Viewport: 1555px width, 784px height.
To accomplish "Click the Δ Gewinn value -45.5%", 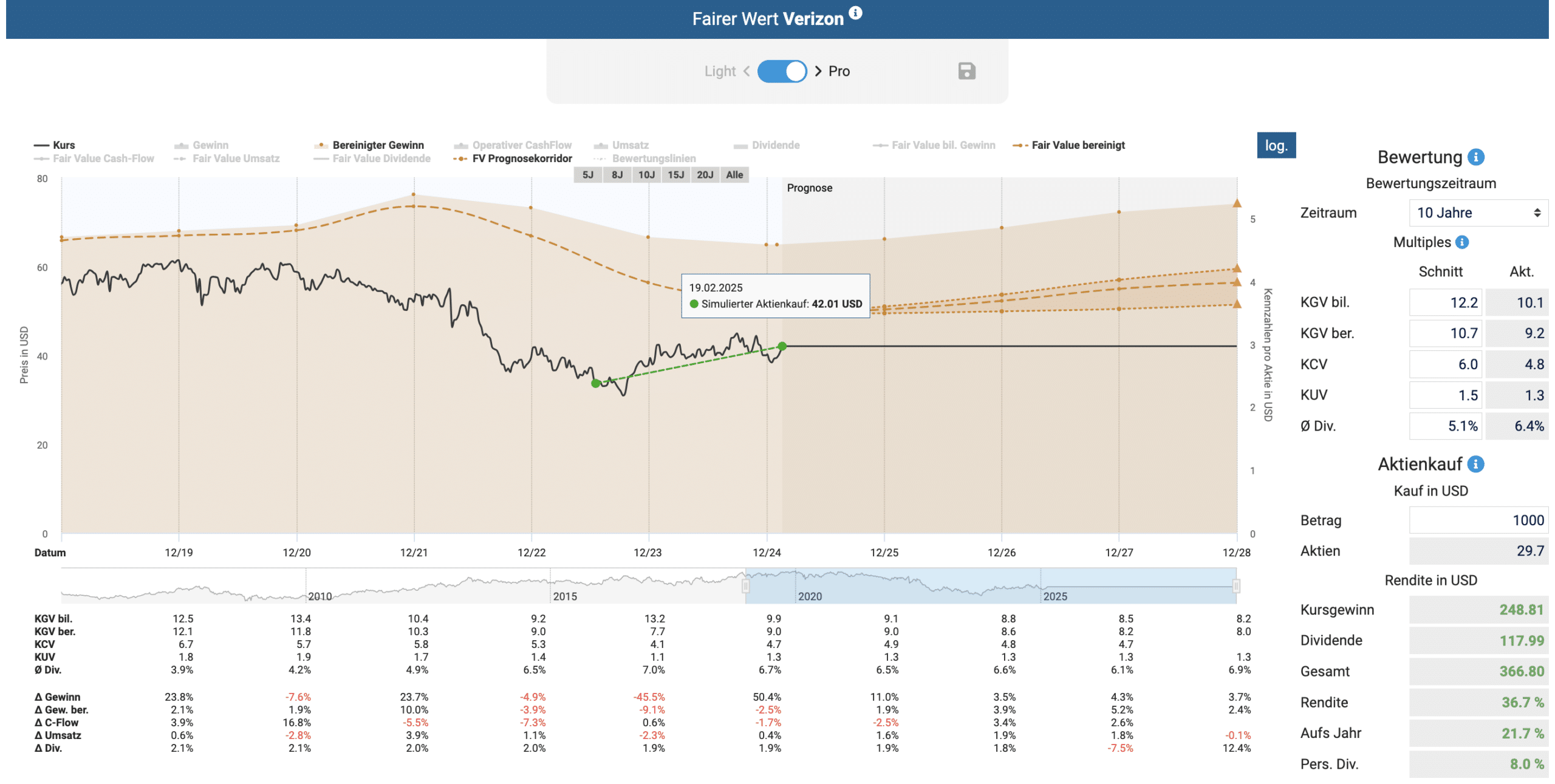I will (x=649, y=697).
